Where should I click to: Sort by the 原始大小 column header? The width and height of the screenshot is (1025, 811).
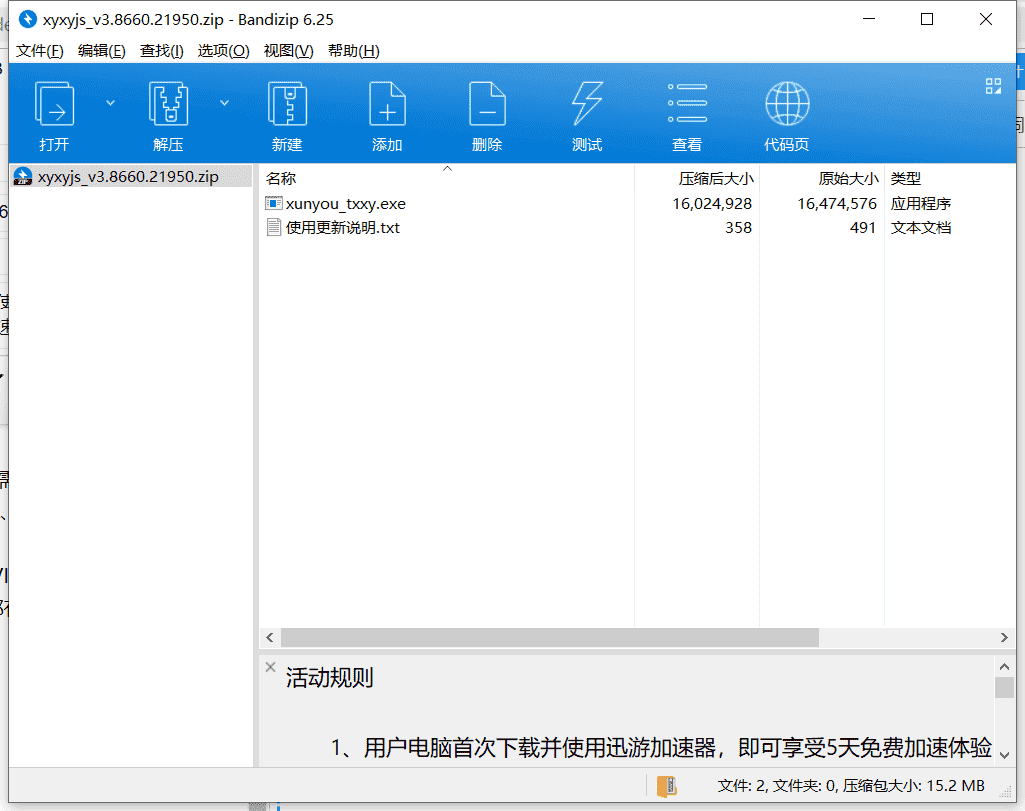822,178
